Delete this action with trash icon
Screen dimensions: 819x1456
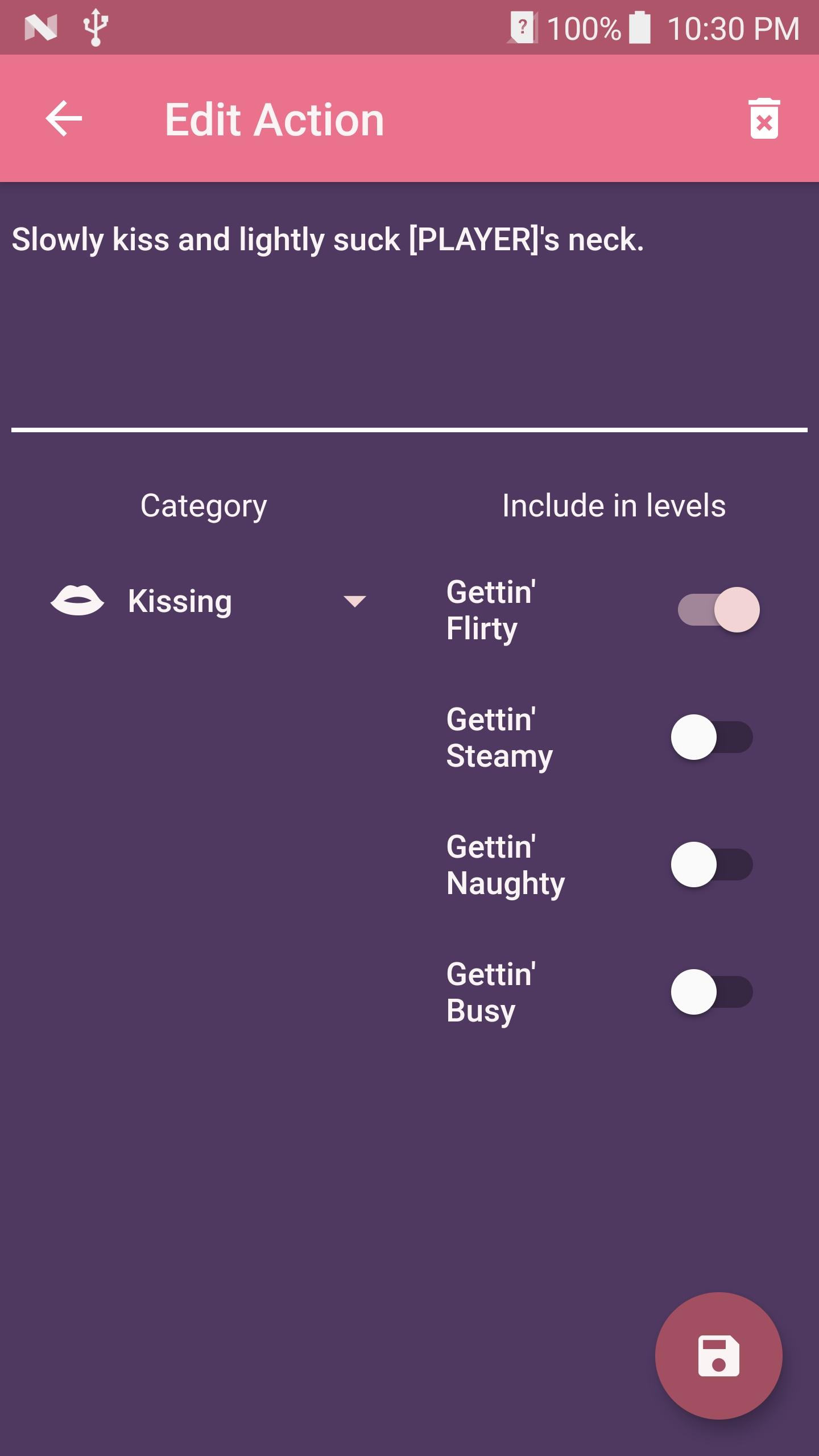(x=764, y=119)
